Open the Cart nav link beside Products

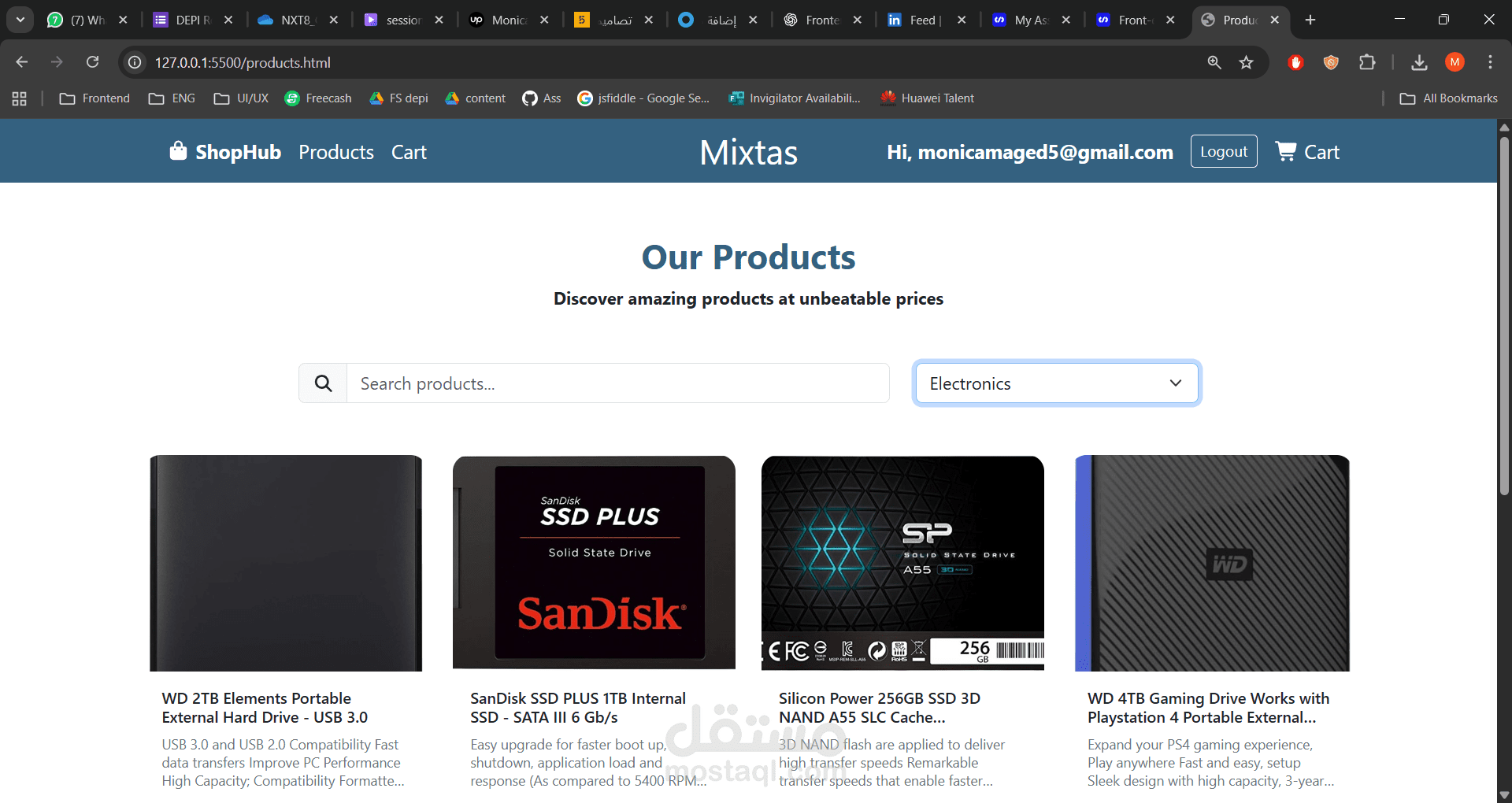[409, 152]
